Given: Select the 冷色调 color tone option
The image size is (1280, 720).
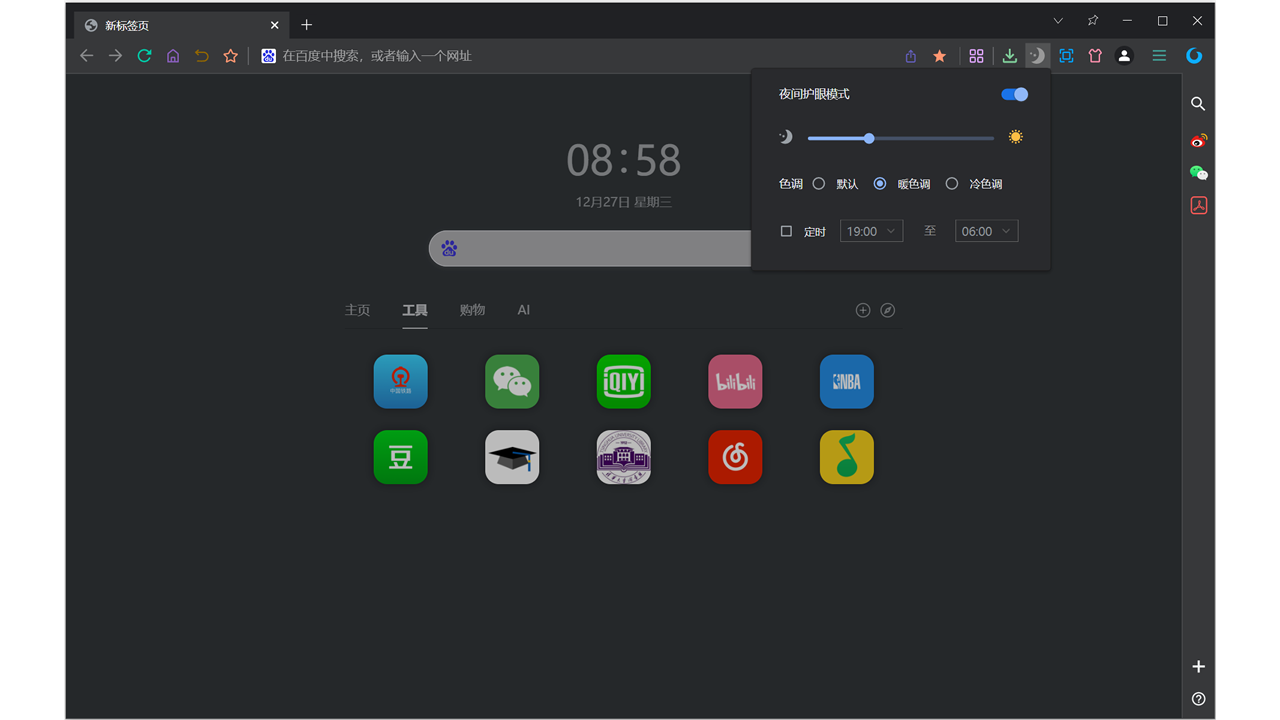Looking at the screenshot, I should [x=951, y=184].
